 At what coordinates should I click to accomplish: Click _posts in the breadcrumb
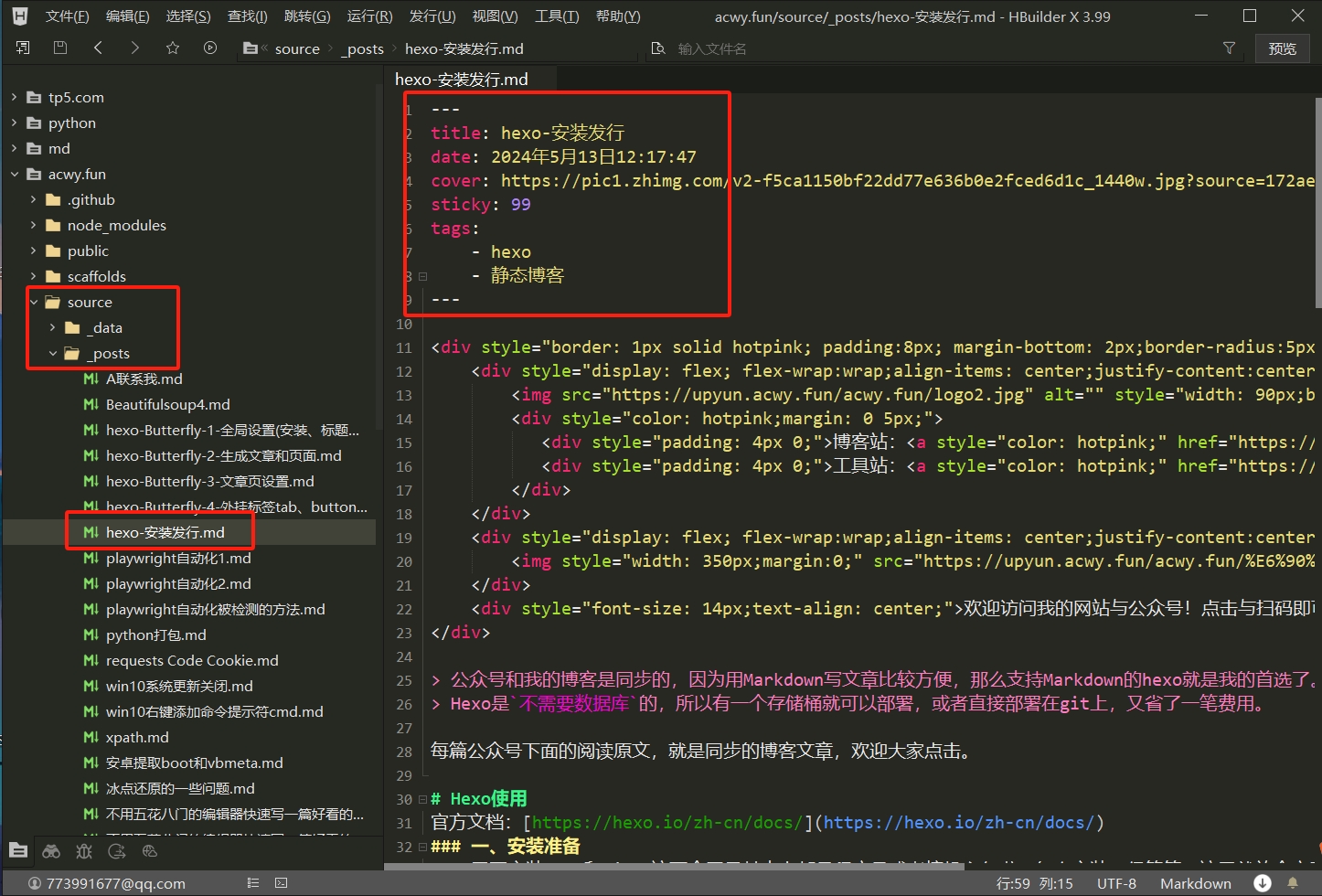(x=363, y=48)
